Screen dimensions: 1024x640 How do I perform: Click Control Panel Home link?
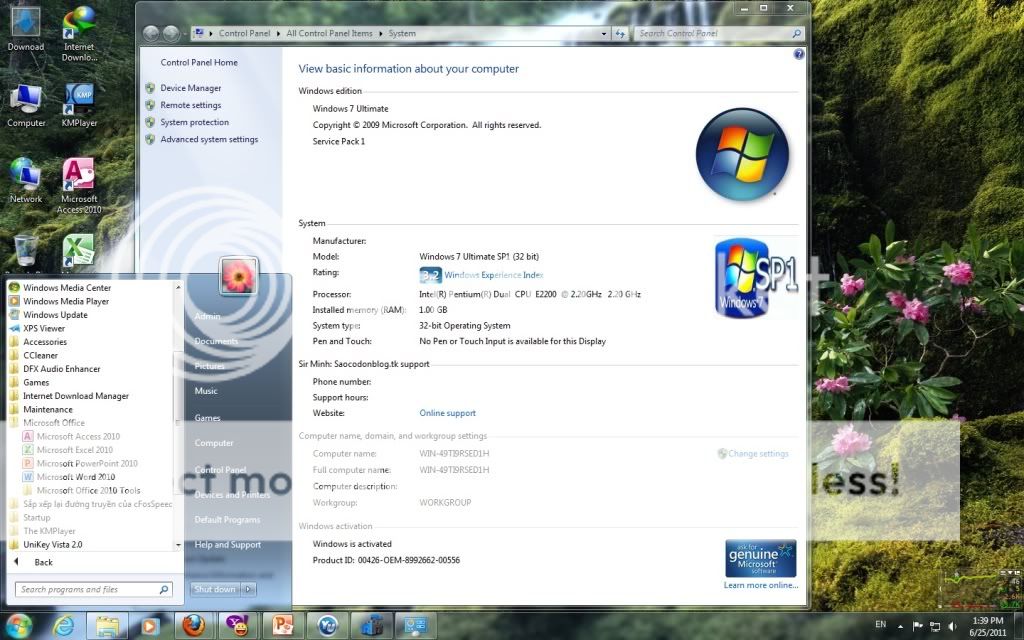tap(199, 63)
